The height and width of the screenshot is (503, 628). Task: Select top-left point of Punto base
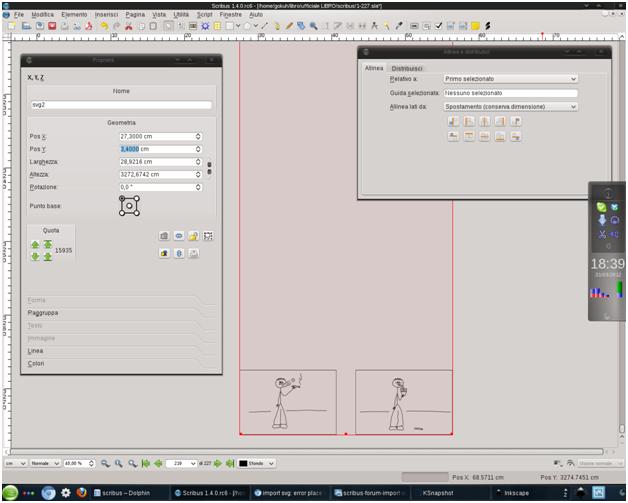(122, 198)
